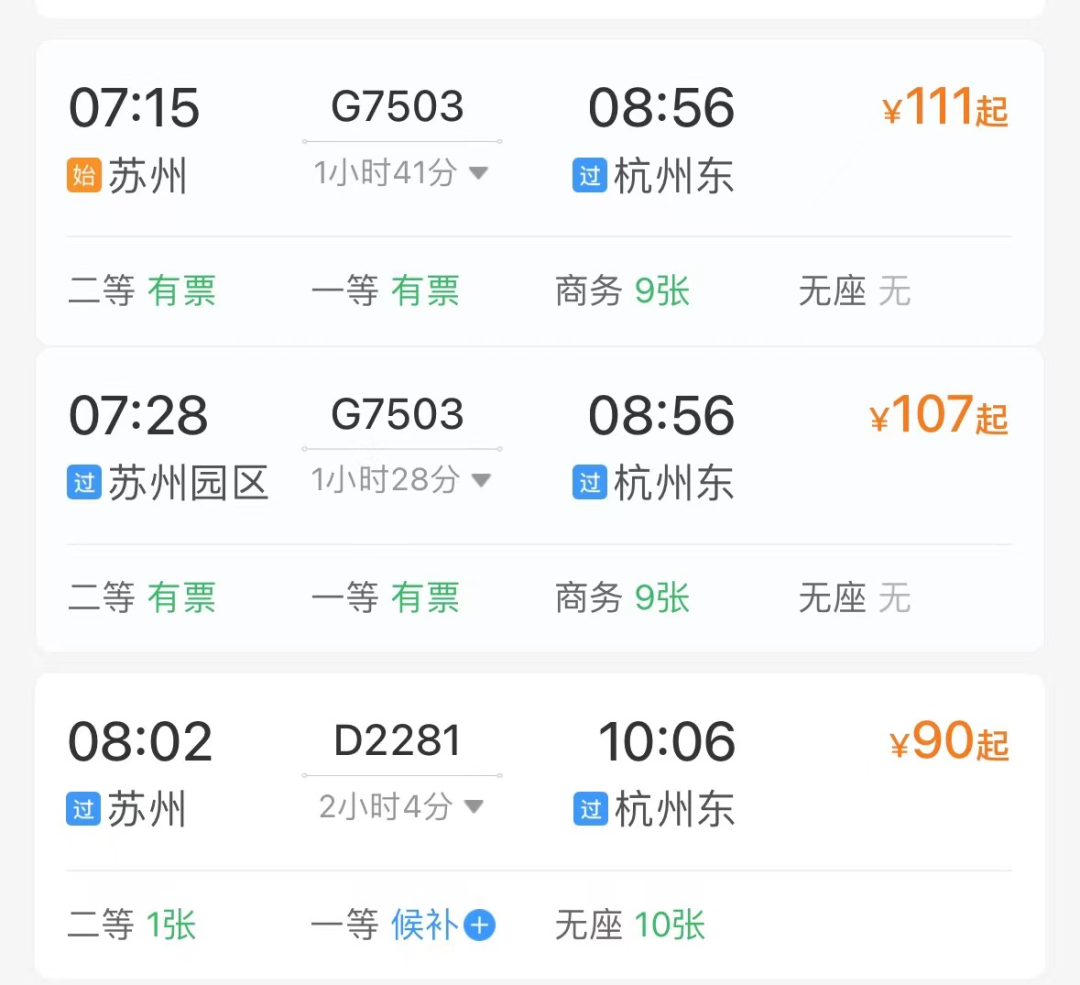
Task: Choose 二等 有票 on the 07:28 train
Action: (x=142, y=598)
